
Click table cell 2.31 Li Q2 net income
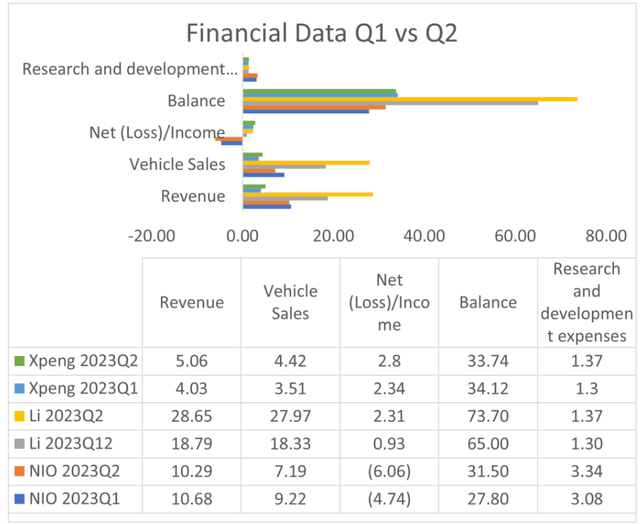(389, 416)
